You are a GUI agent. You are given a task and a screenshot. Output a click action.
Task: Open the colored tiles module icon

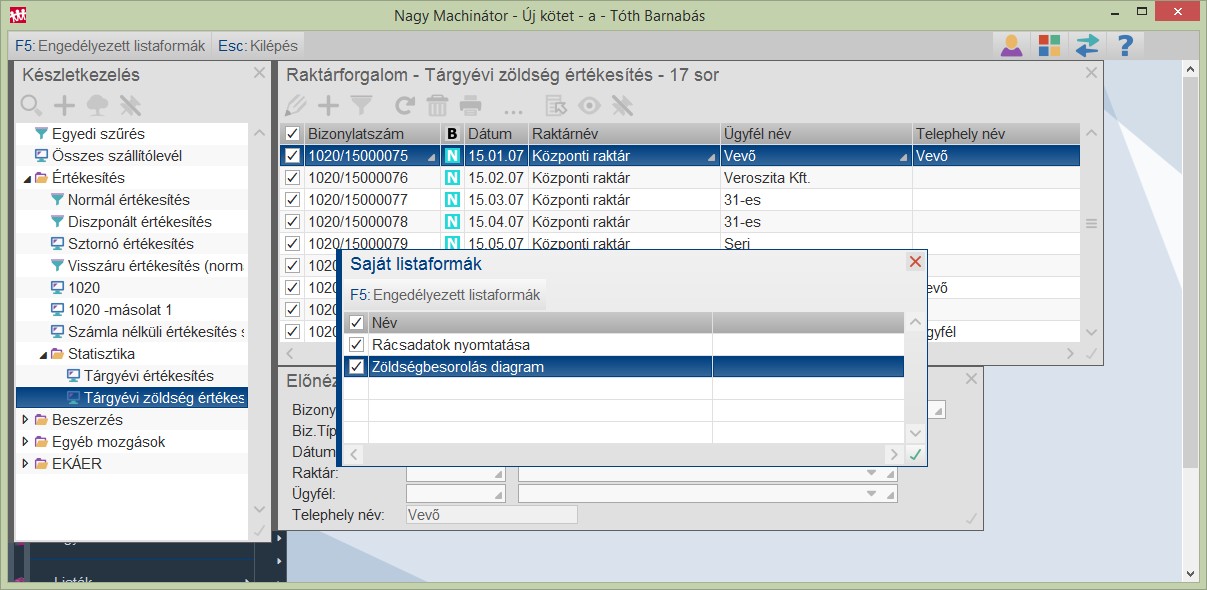point(1049,45)
